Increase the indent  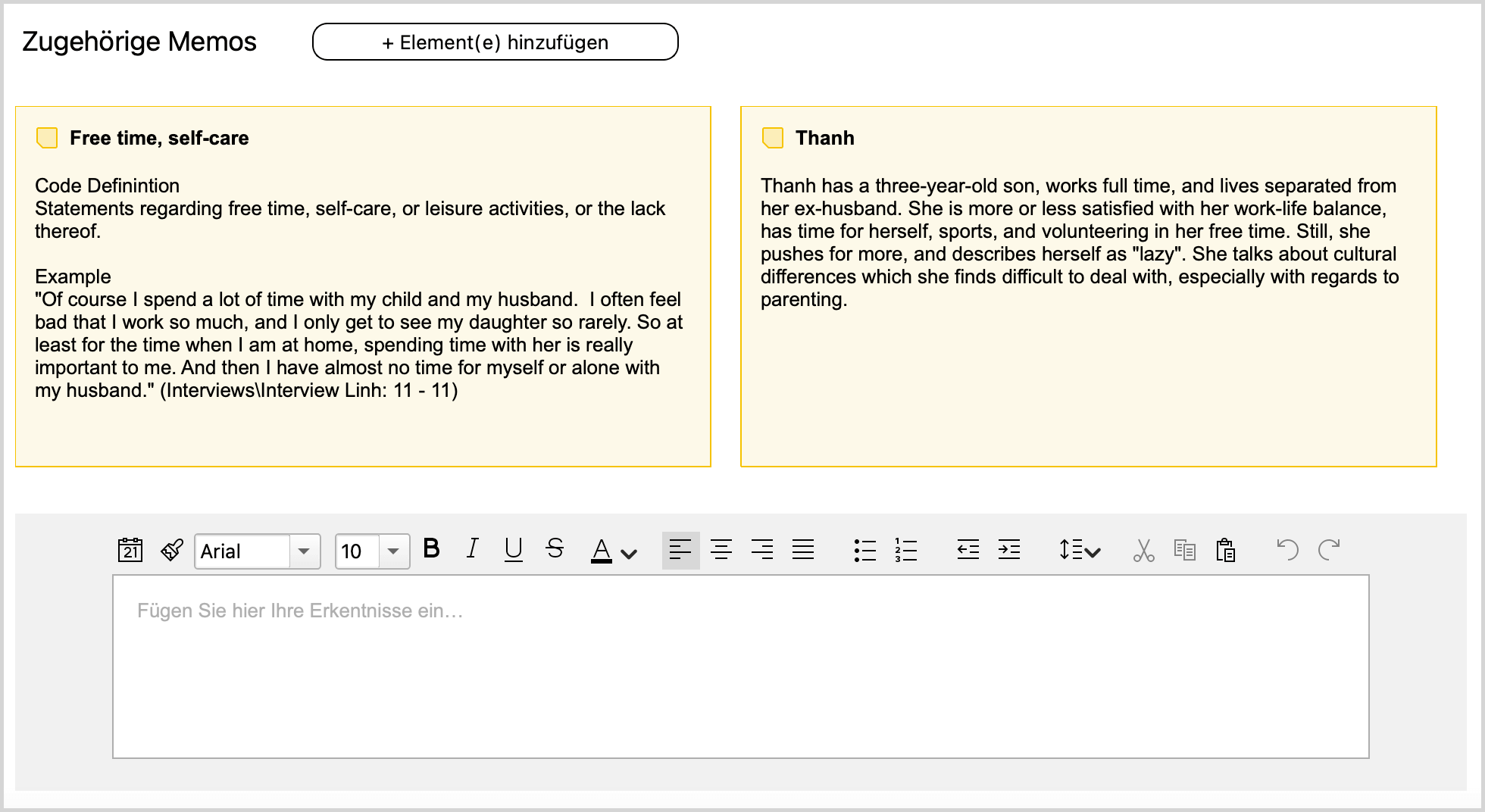point(1009,550)
